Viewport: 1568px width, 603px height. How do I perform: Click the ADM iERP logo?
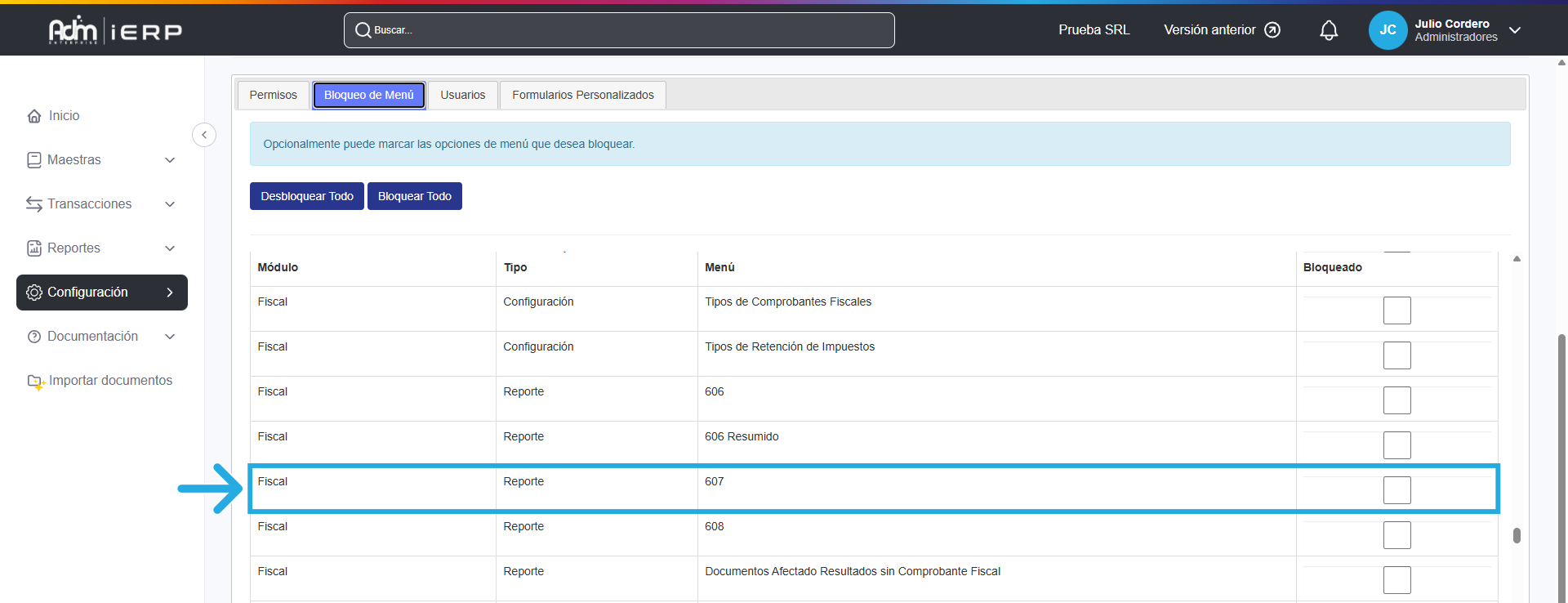coord(115,30)
